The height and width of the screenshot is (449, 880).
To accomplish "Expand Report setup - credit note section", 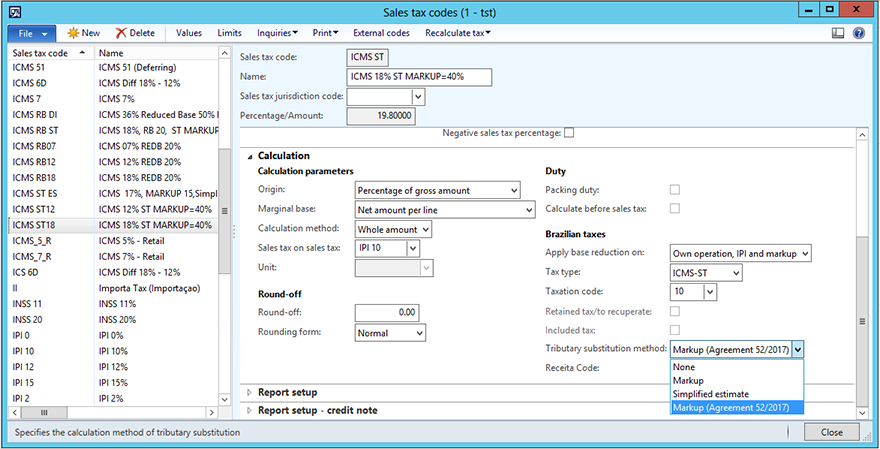I will pyautogui.click(x=250, y=410).
